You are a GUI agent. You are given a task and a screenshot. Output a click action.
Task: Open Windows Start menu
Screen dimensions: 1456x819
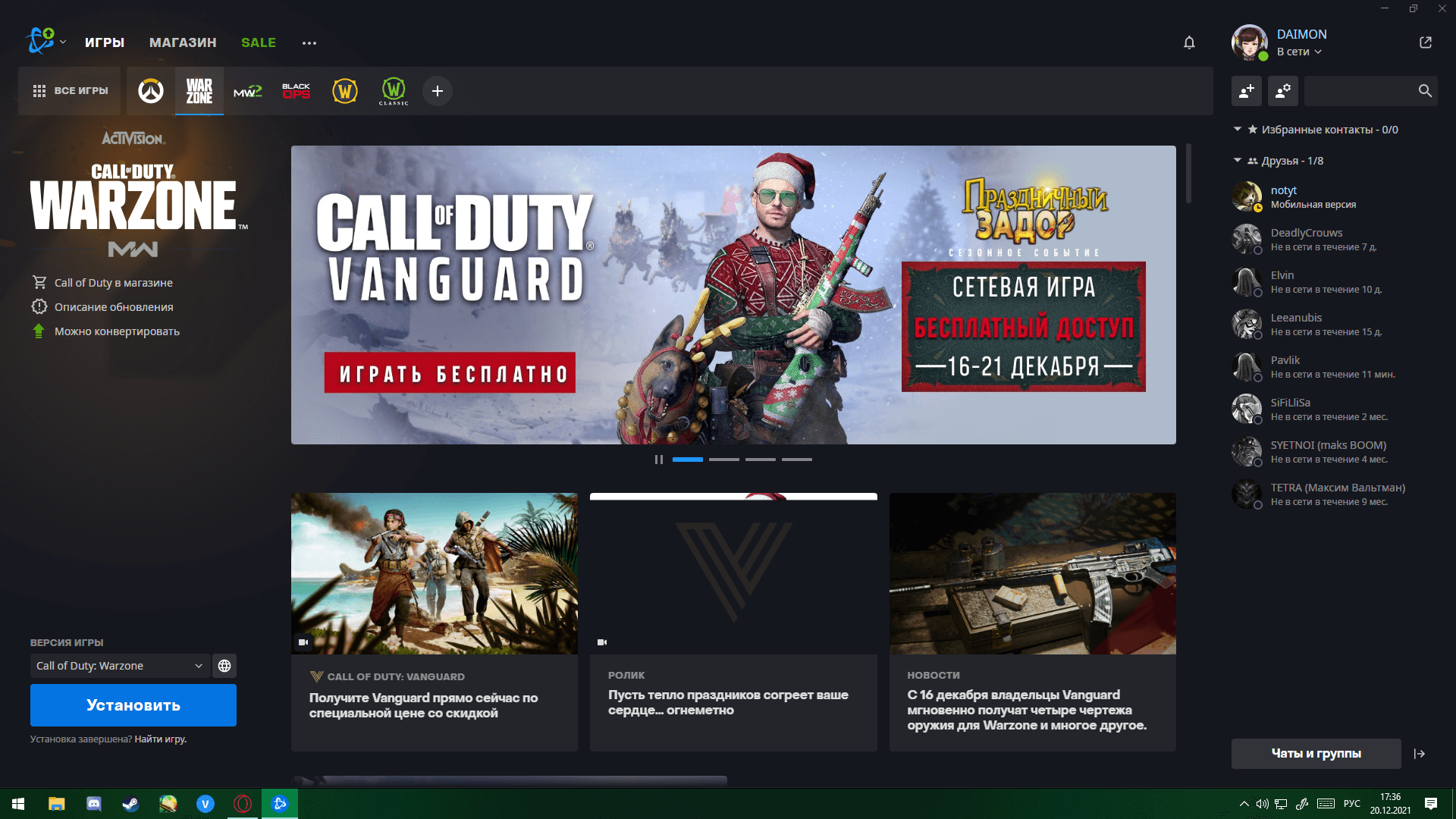click(18, 804)
